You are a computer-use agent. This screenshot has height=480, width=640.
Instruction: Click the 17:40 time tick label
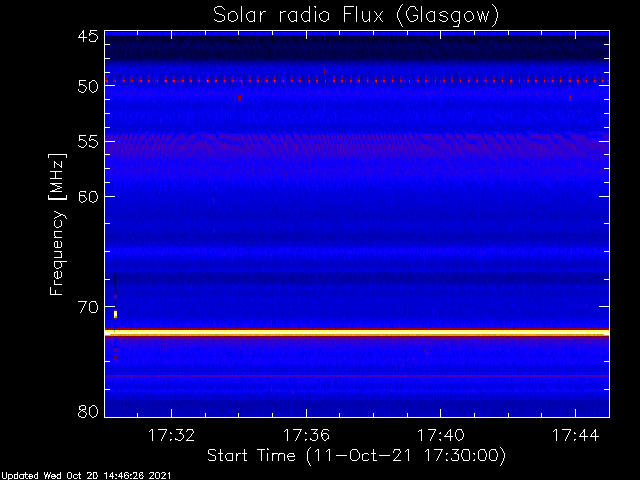click(x=441, y=435)
